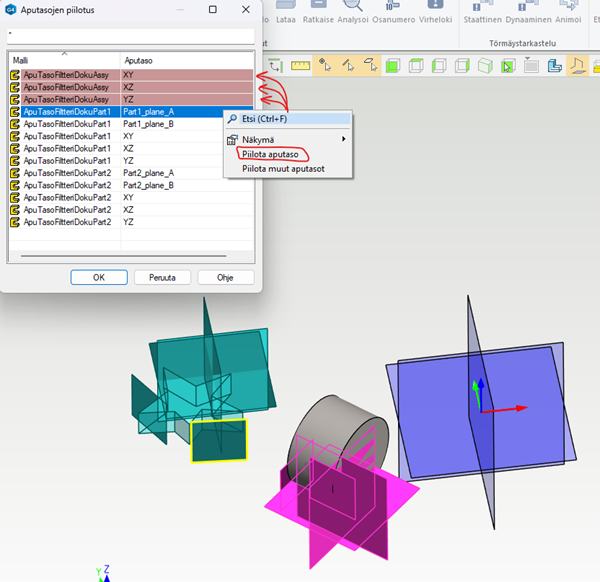
Task: Choose Piilota aputaso from context menu
Action: [270, 154]
